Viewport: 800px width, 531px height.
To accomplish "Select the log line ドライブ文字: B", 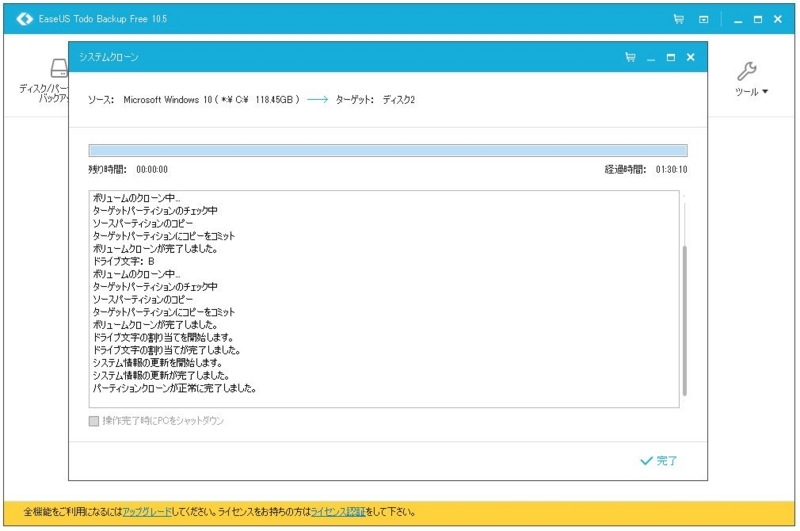I will pos(123,262).
